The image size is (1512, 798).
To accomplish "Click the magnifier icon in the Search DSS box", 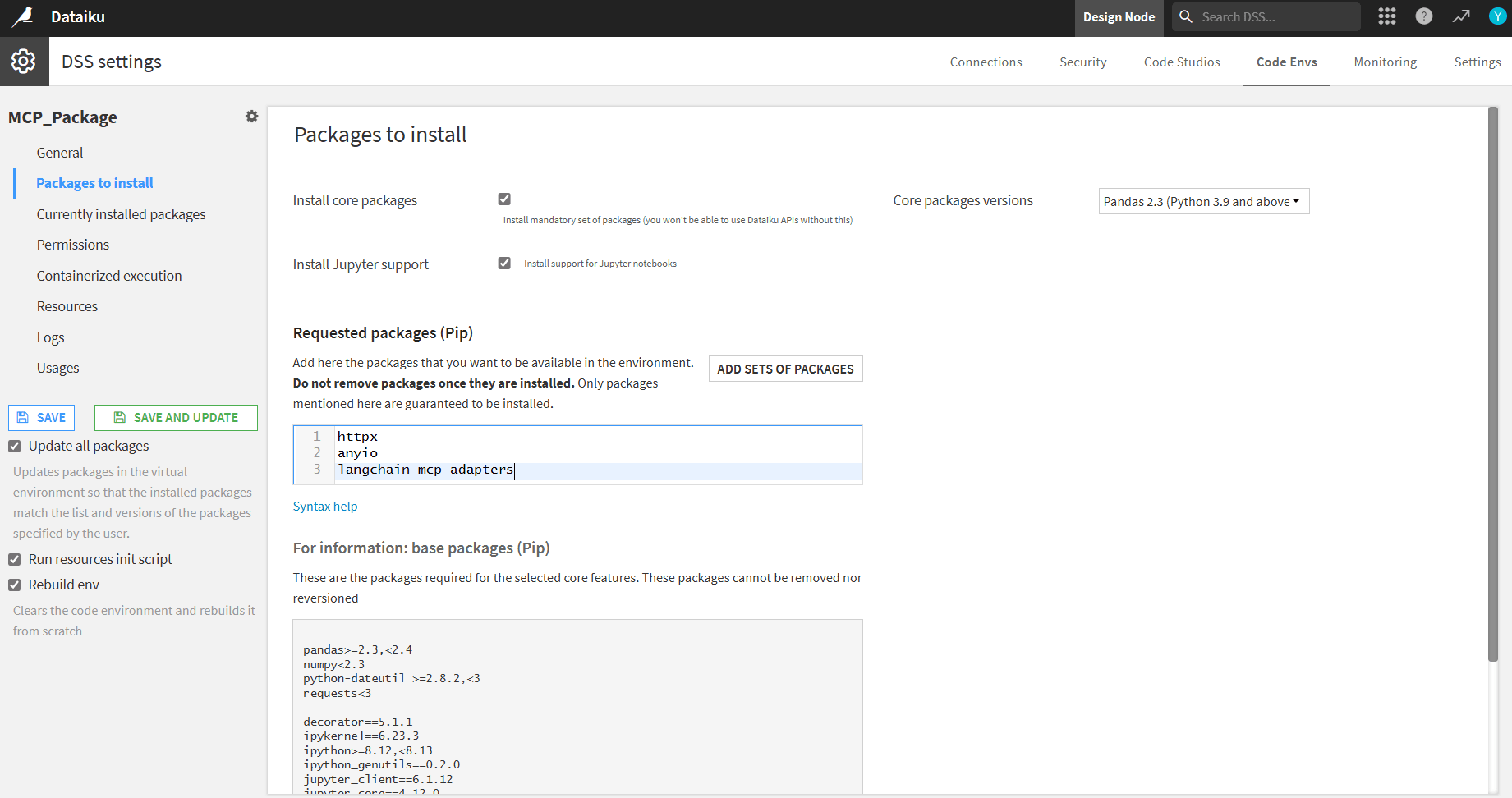I will [1185, 16].
